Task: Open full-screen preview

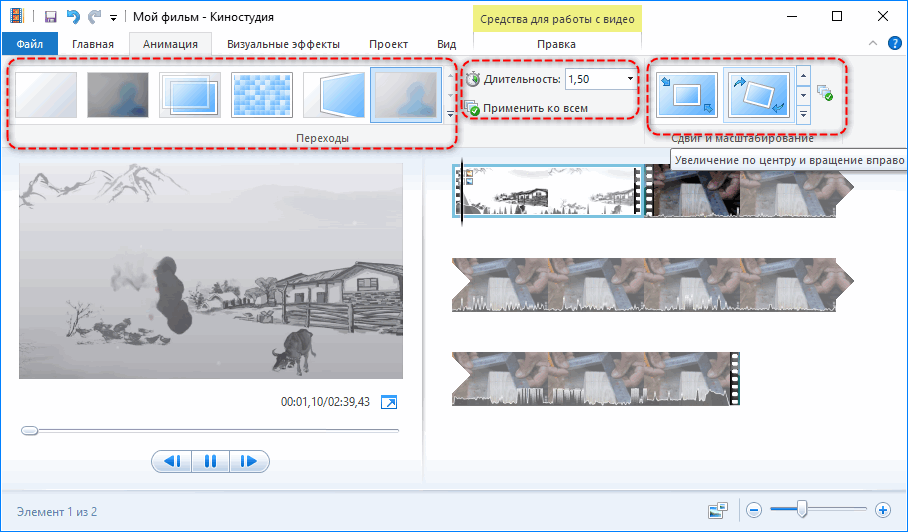Action: (x=389, y=402)
